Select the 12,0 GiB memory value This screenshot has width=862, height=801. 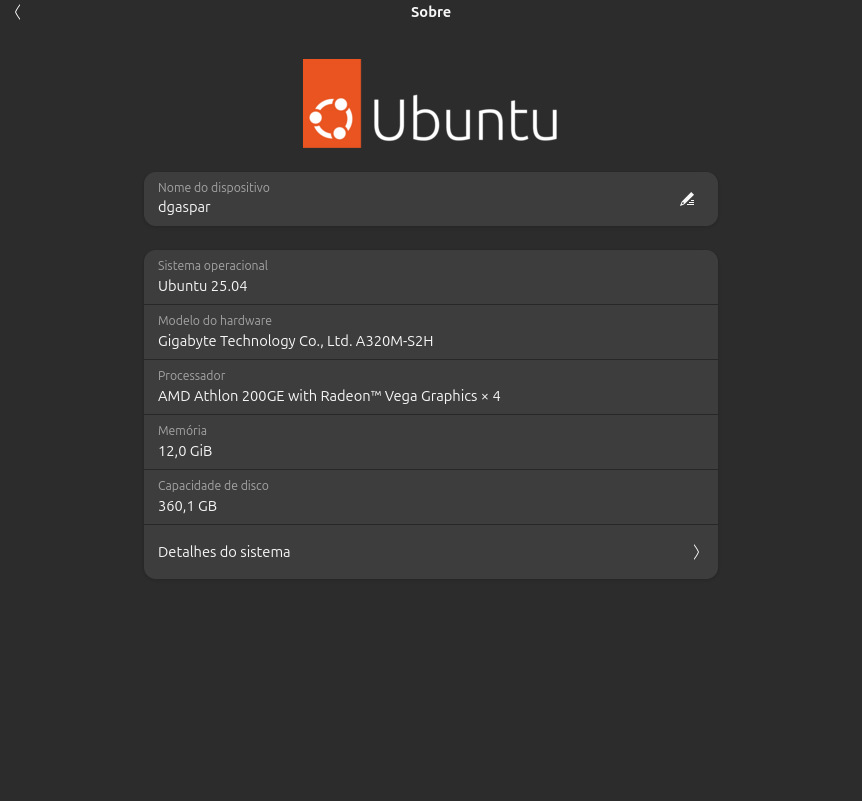click(185, 451)
